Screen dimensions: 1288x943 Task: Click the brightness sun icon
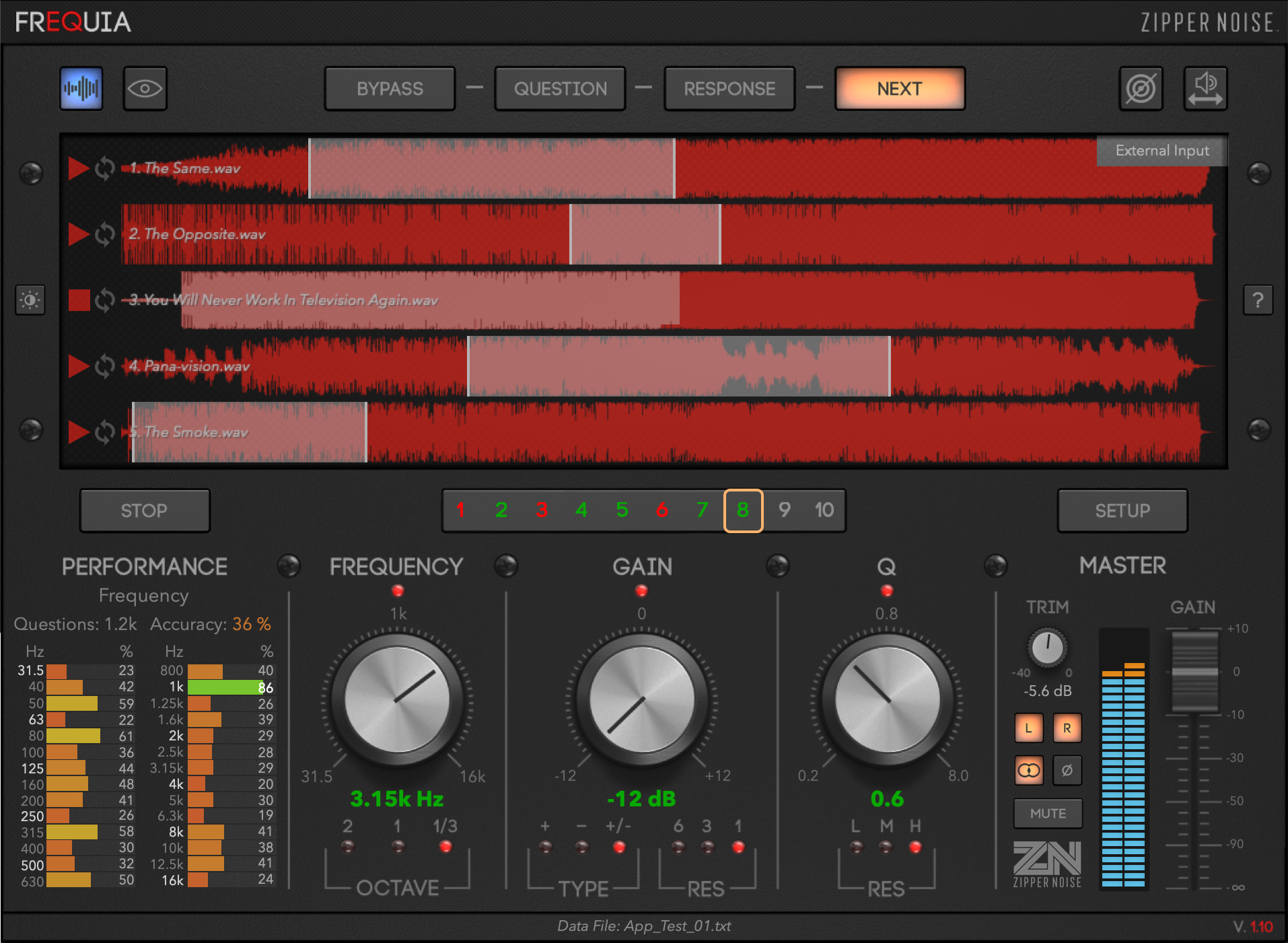30,300
